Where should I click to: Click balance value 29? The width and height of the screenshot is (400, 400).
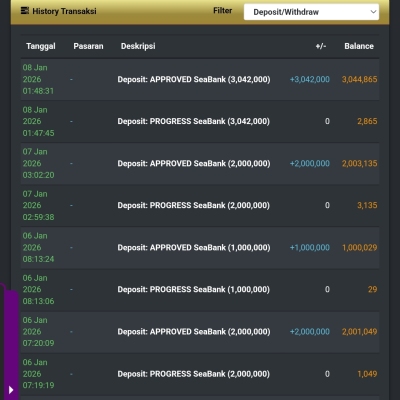coord(373,289)
